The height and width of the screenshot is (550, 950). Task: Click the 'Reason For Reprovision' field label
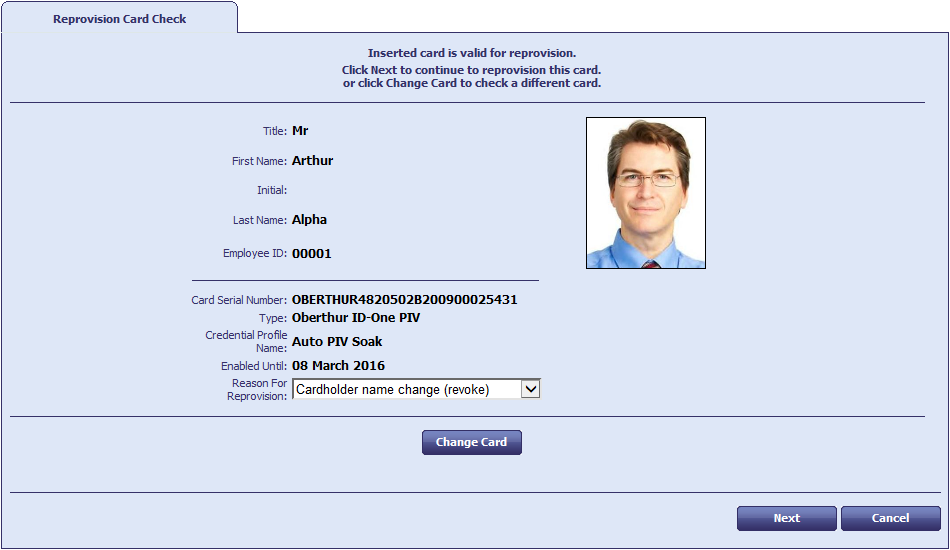click(x=258, y=389)
